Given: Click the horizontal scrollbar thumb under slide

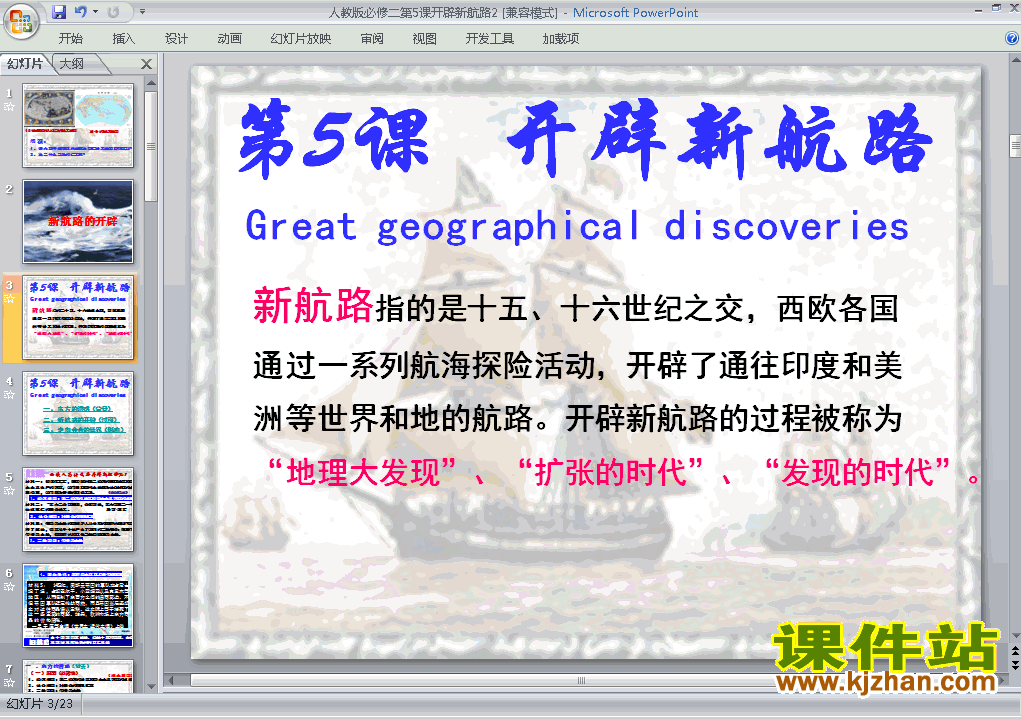Looking at the screenshot, I should (x=581, y=681).
